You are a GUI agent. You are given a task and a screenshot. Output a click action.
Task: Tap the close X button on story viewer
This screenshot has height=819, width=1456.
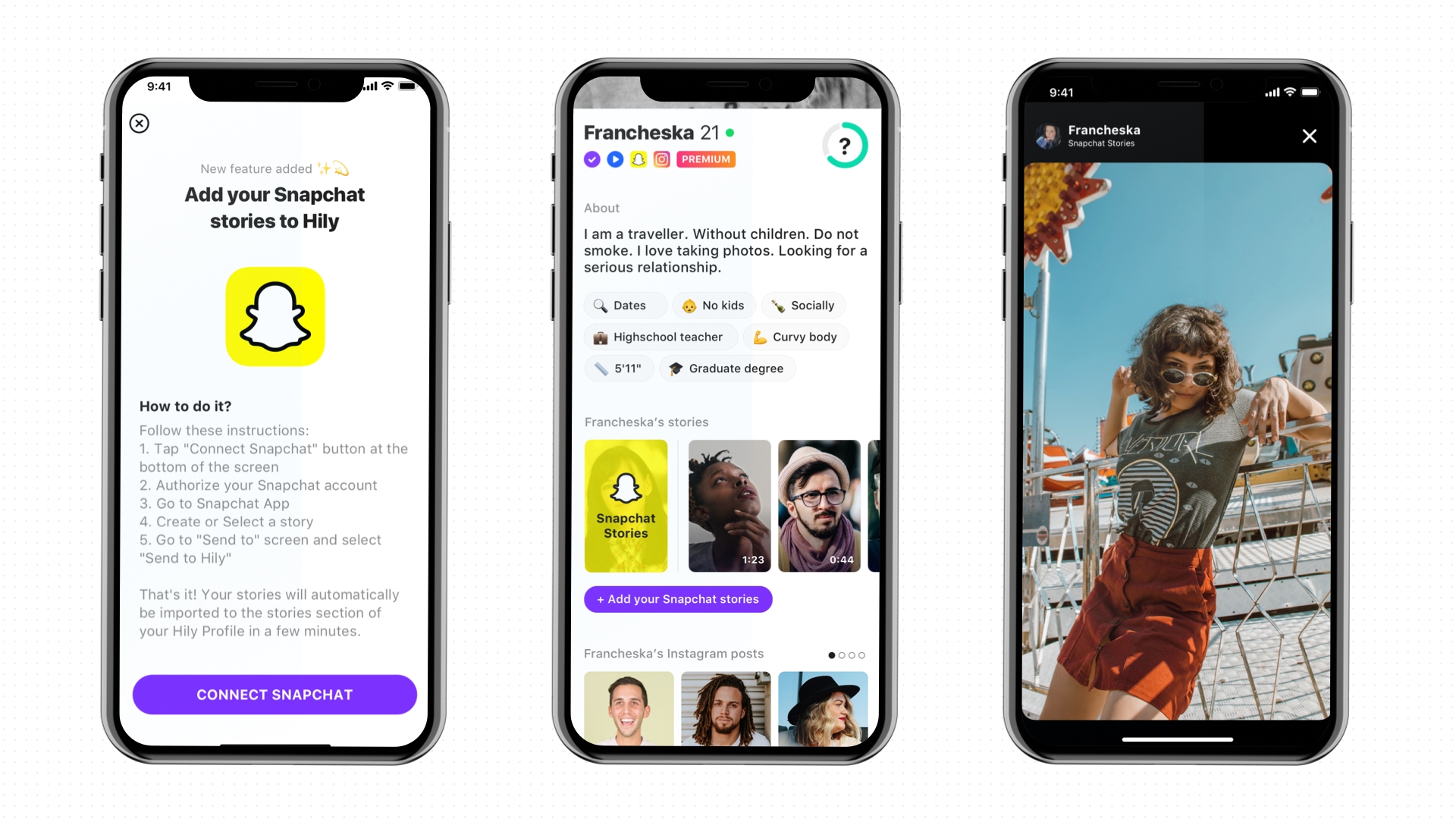[x=1310, y=136]
